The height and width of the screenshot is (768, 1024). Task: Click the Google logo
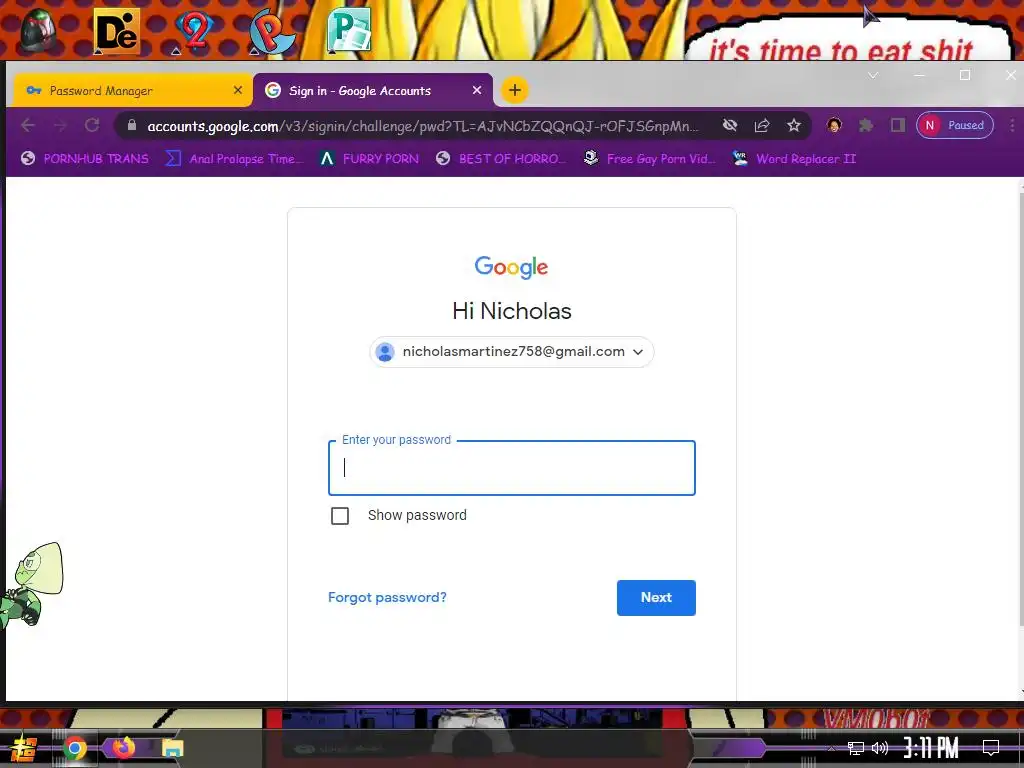(511, 266)
